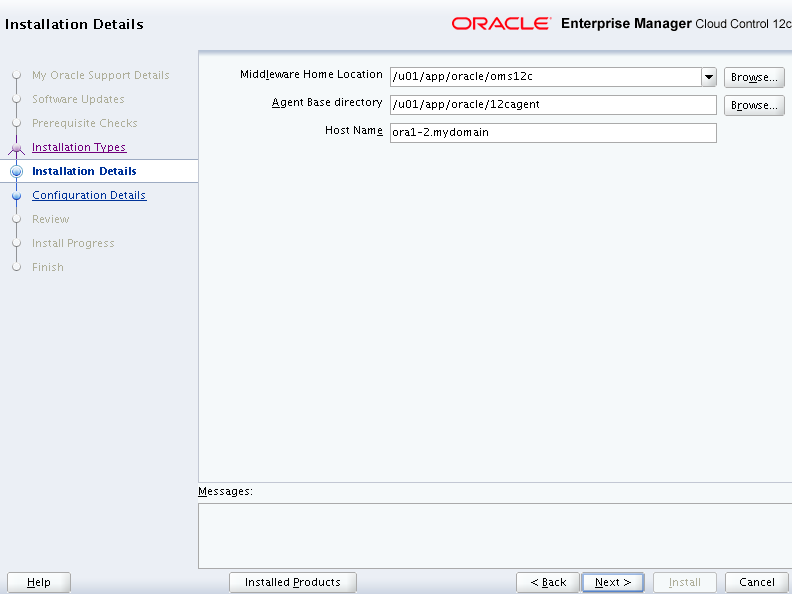Open the Configuration Details step link
The height and width of the screenshot is (594, 792).
(x=89, y=195)
